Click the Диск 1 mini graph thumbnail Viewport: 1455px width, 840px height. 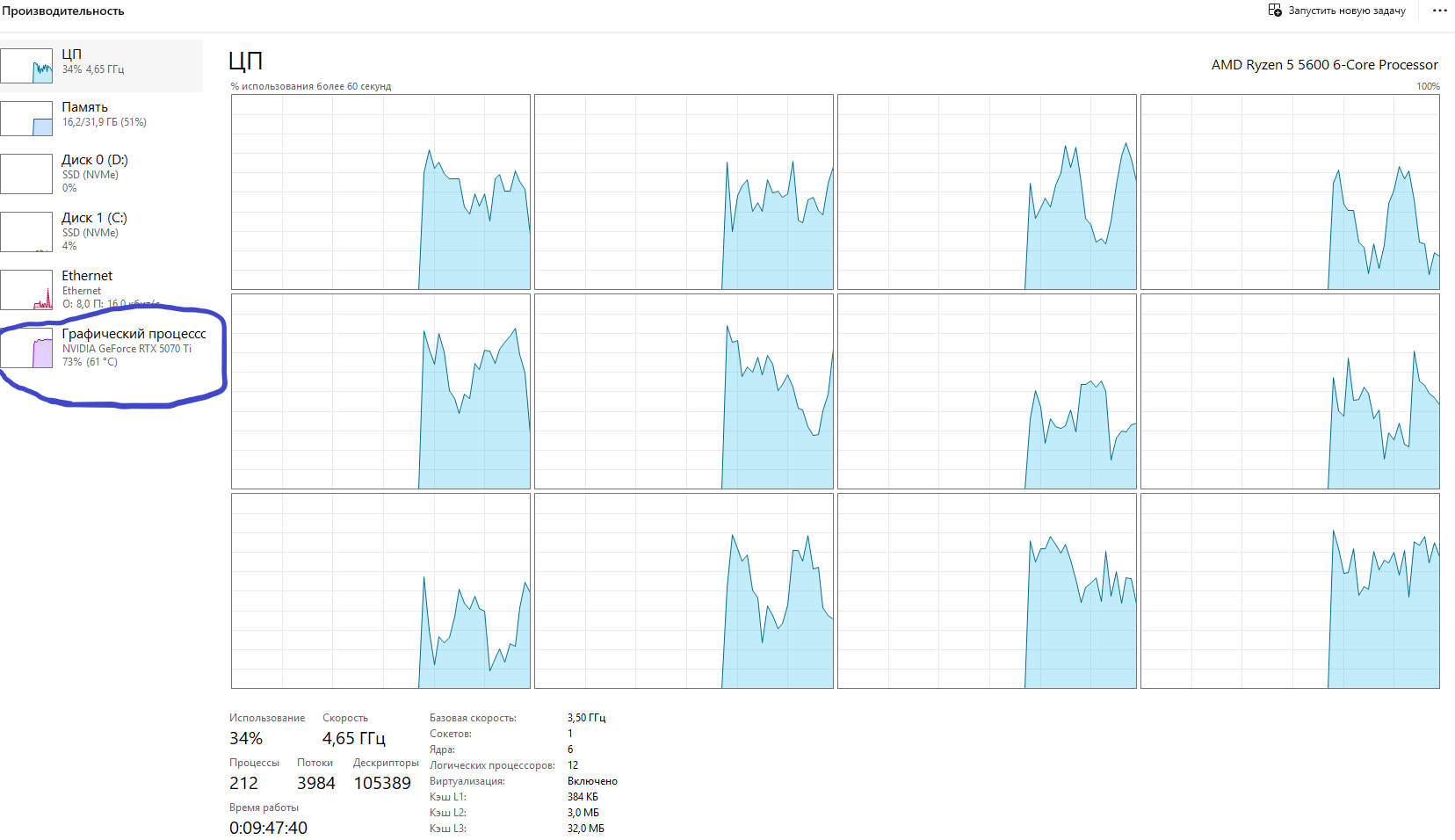pyautogui.click(x=26, y=232)
